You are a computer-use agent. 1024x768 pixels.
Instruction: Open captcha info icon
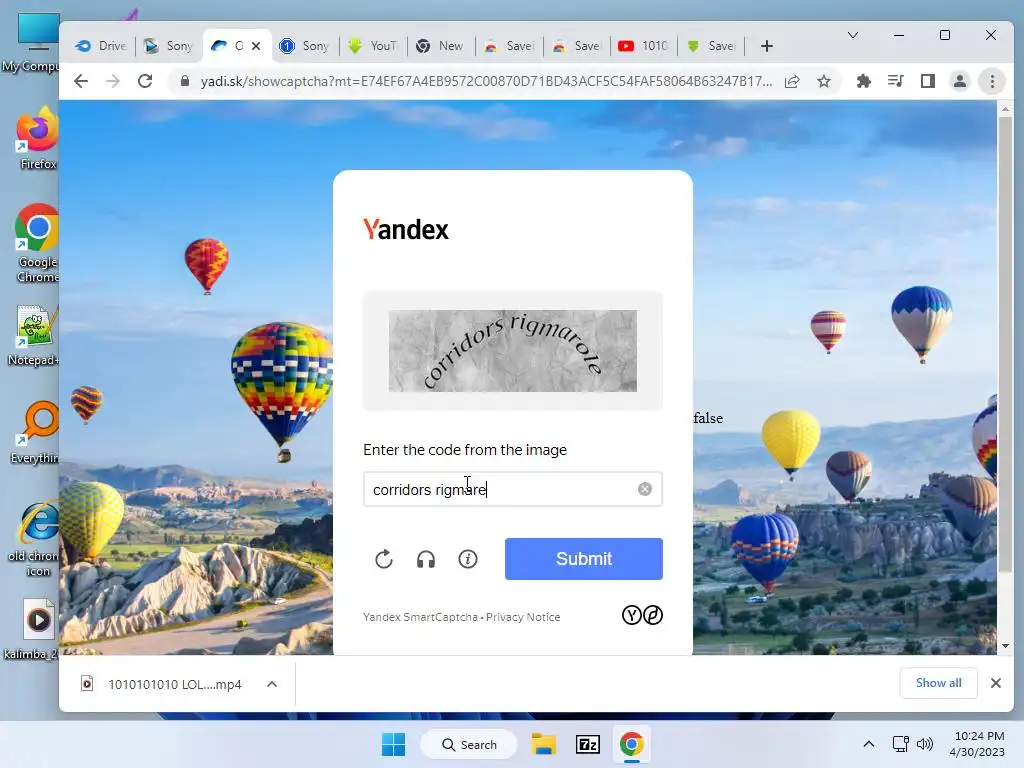tap(468, 559)
